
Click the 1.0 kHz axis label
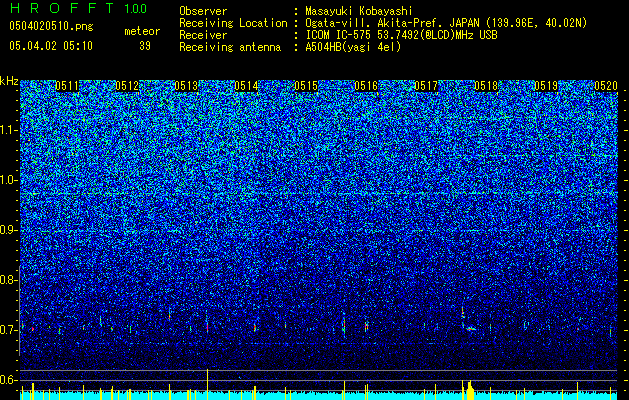coord(9,180)
